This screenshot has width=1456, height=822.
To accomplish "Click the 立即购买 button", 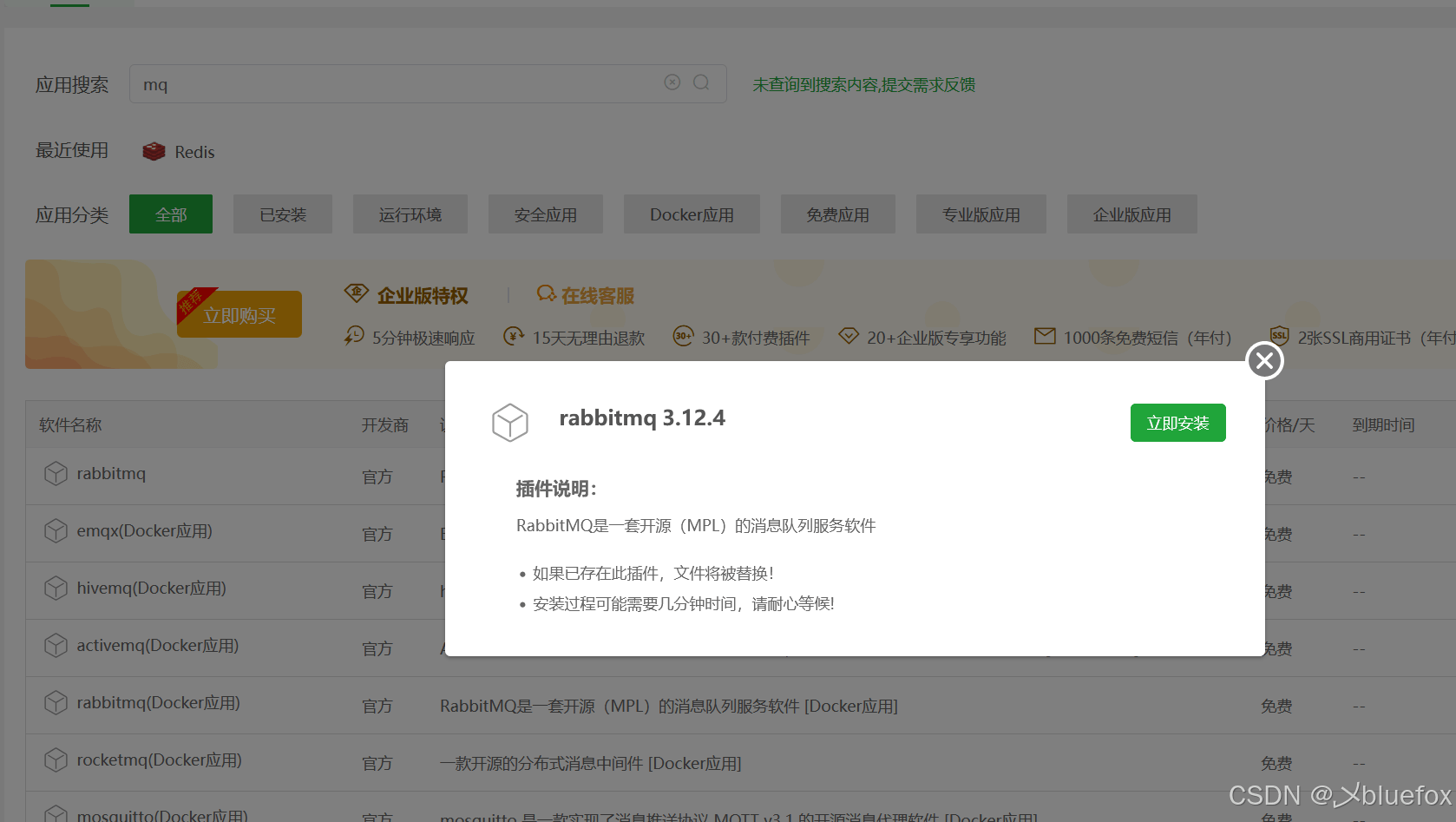I will pyautogui.click(x=239, y=314).
